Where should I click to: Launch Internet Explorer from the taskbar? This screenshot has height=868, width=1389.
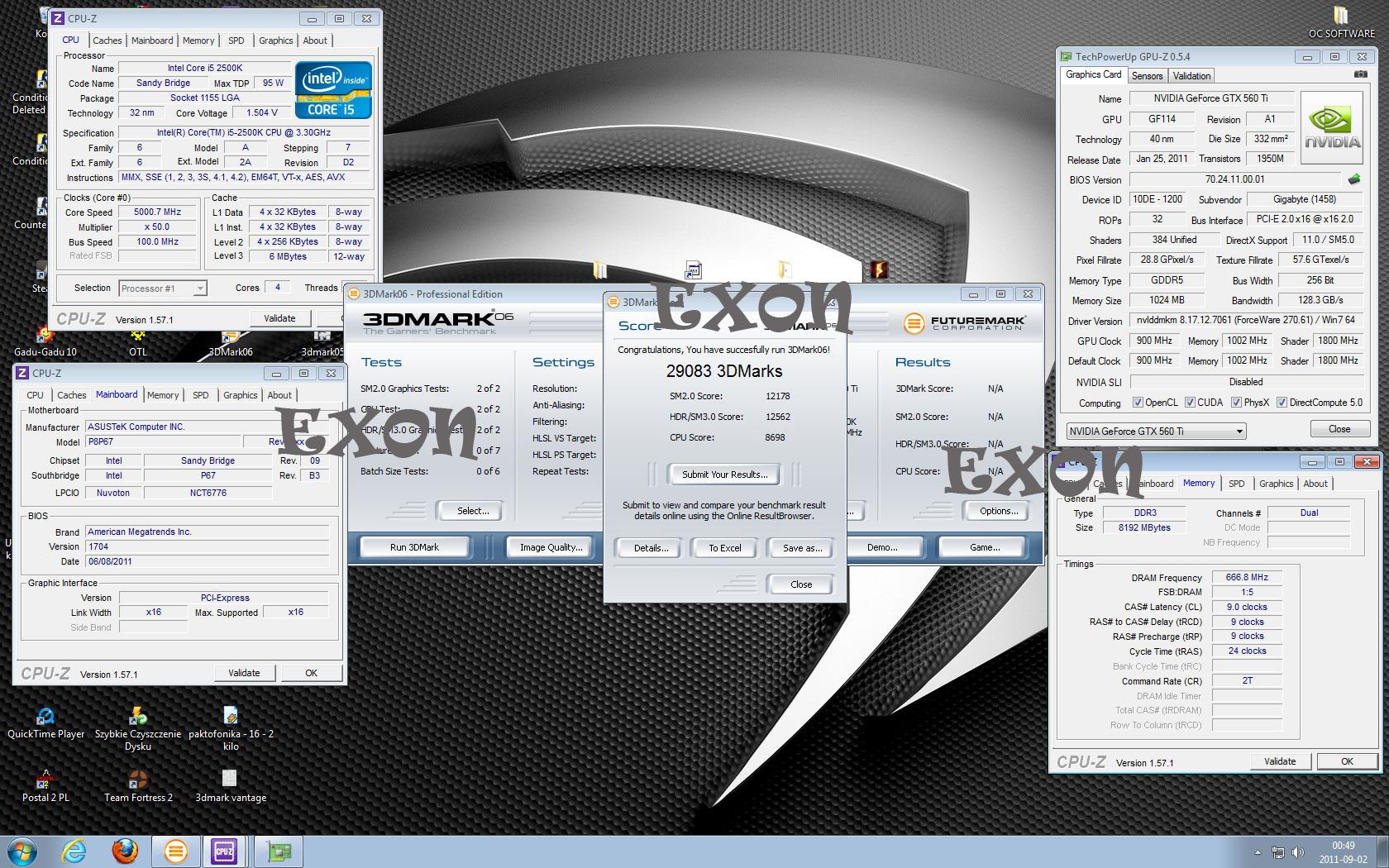click(x=74, y=851)
